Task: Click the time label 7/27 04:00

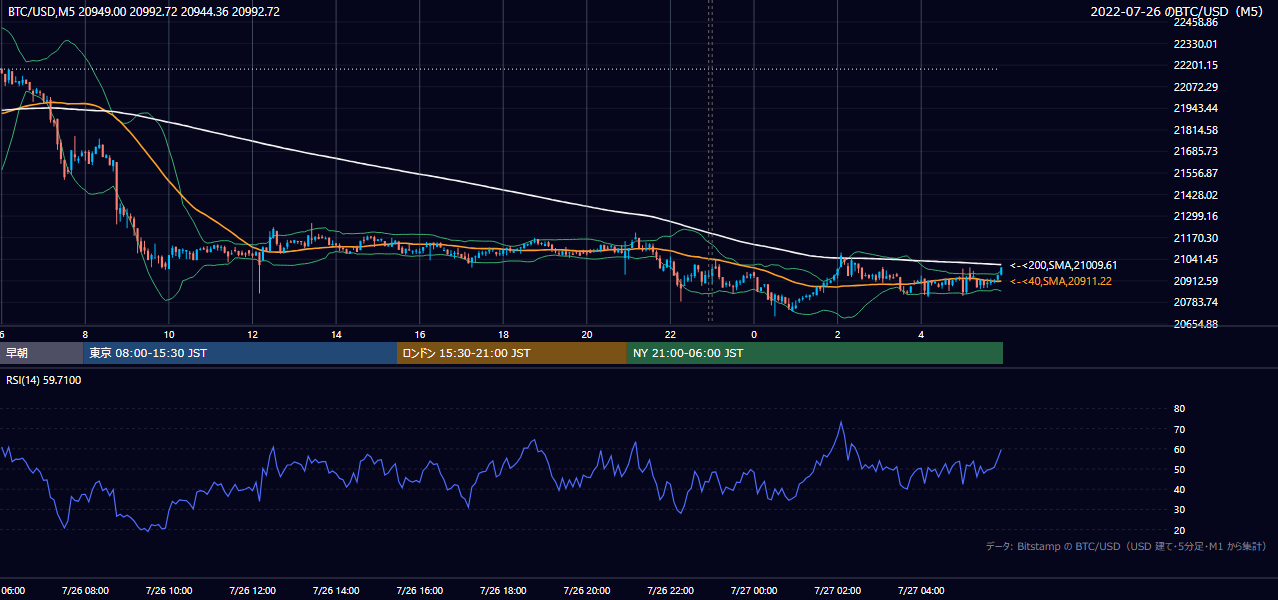Action: 921,591
